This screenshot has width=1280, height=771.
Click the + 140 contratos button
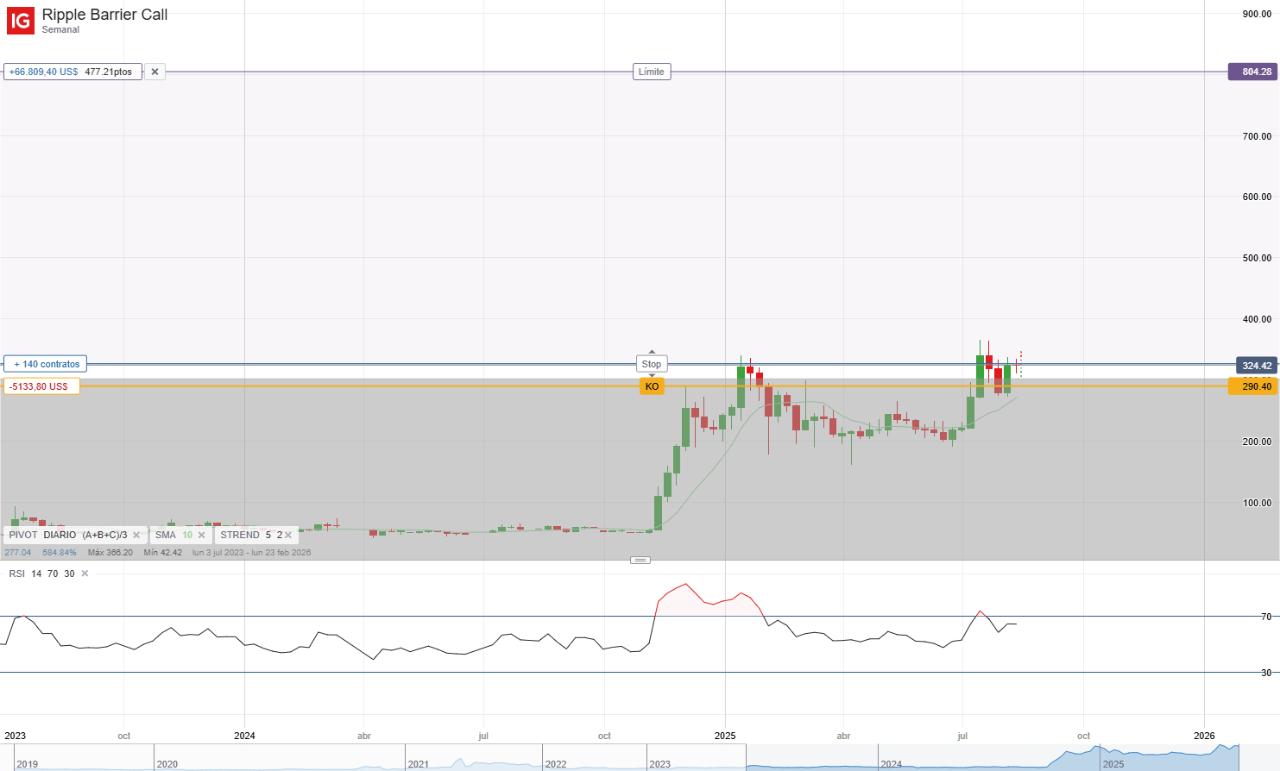[x=45, y=363]
